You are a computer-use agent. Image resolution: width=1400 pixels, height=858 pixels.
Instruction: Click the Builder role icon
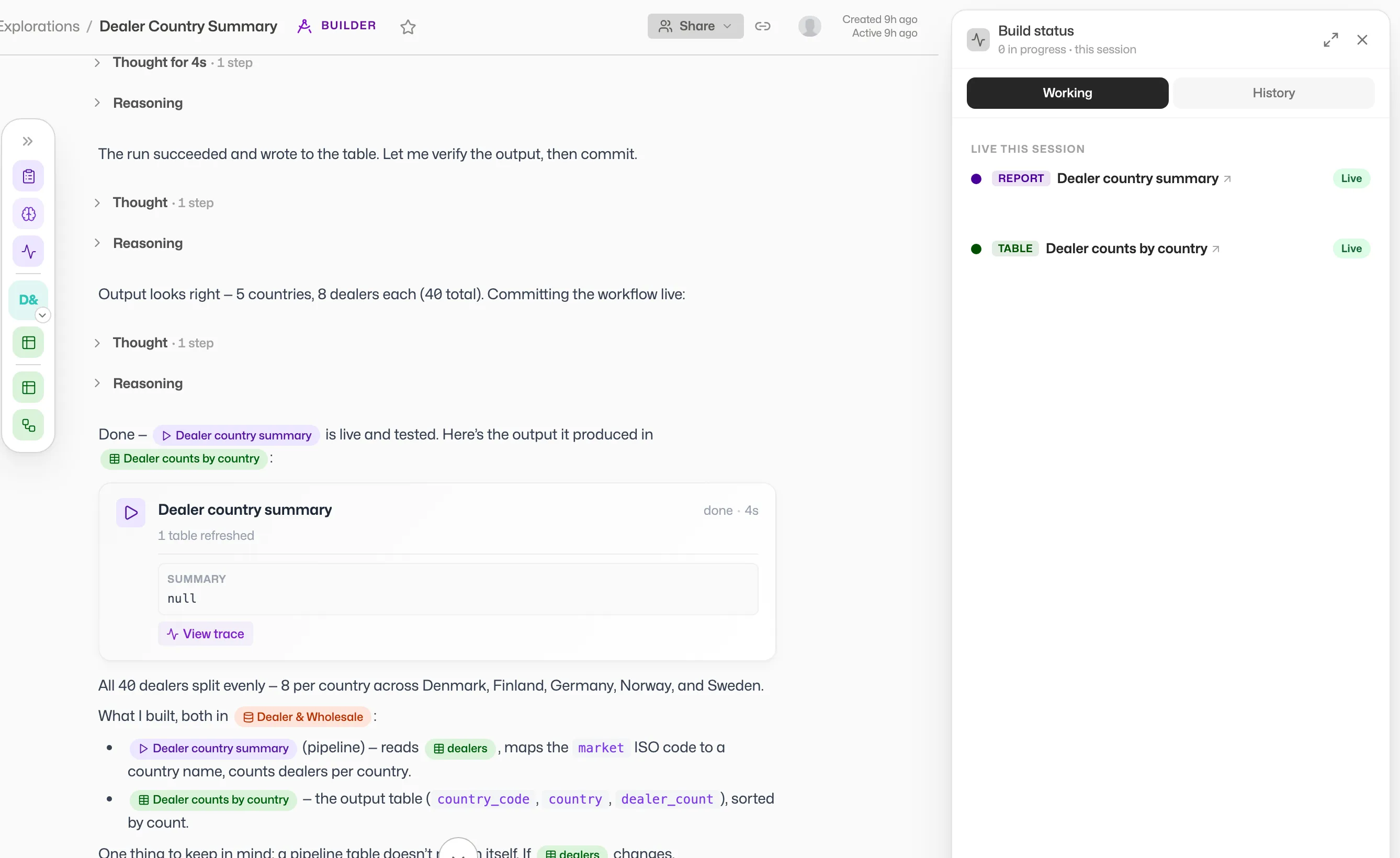(x=304, y=26)
